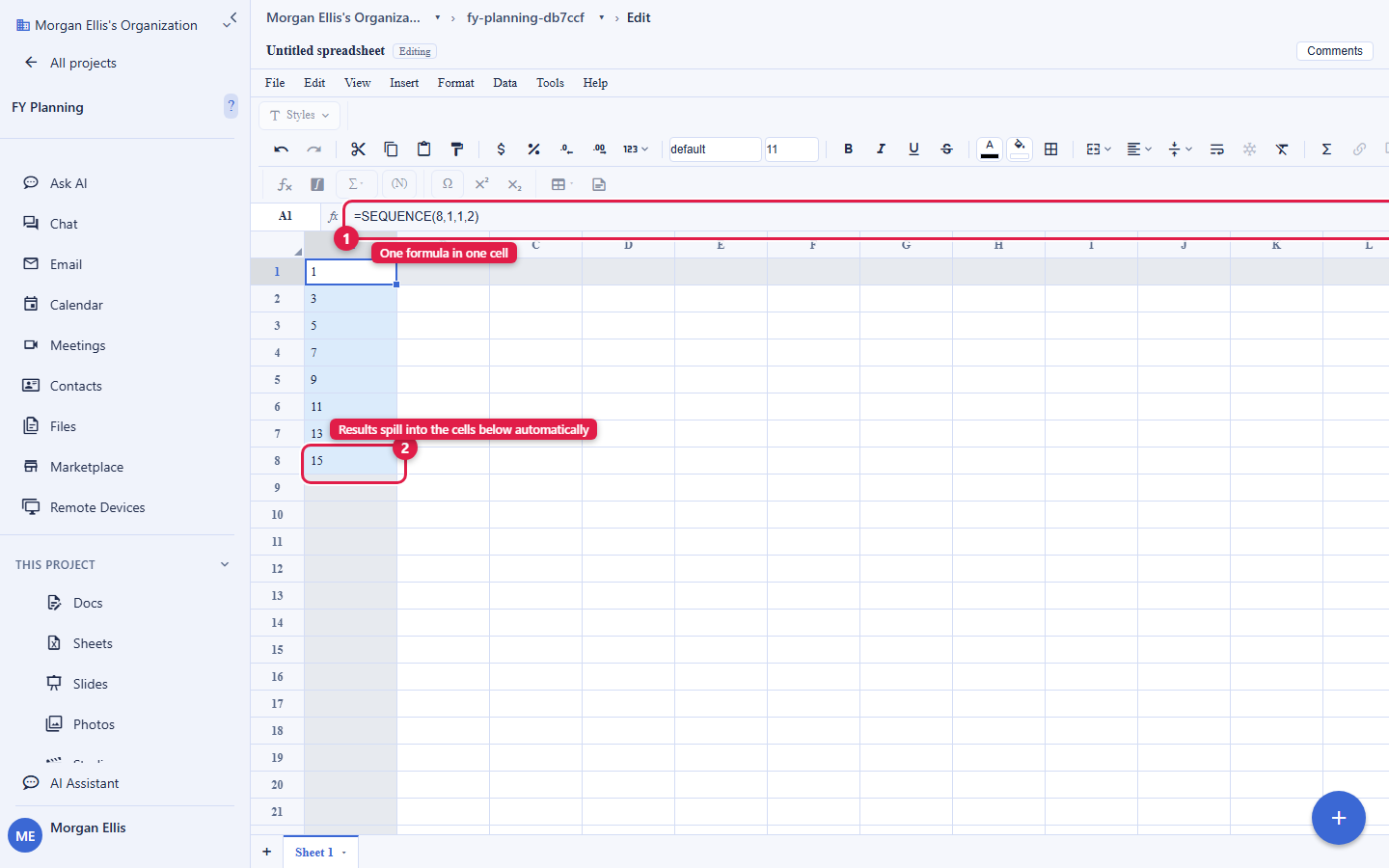Open the Styles dropdown
The image size is (1389, 868).
300,115
